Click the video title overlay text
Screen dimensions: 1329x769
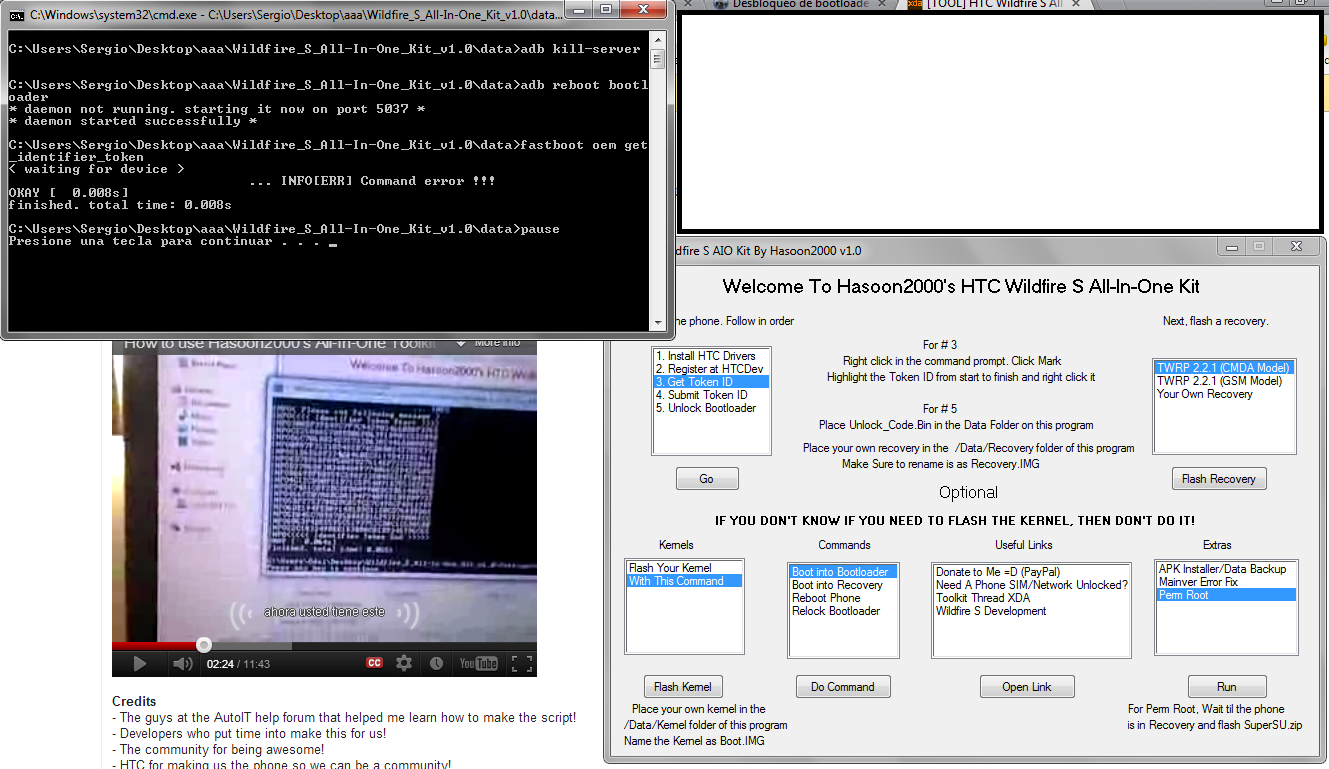(x=280, y=343)
